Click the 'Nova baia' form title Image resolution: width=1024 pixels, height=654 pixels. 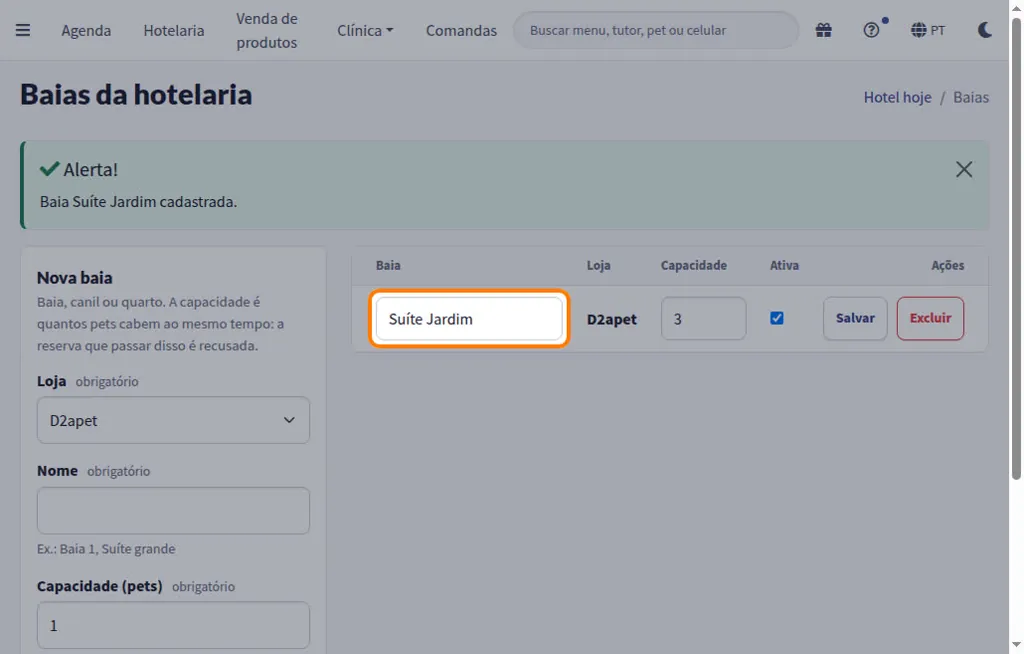pyautogui.click(x=74, y=278)
